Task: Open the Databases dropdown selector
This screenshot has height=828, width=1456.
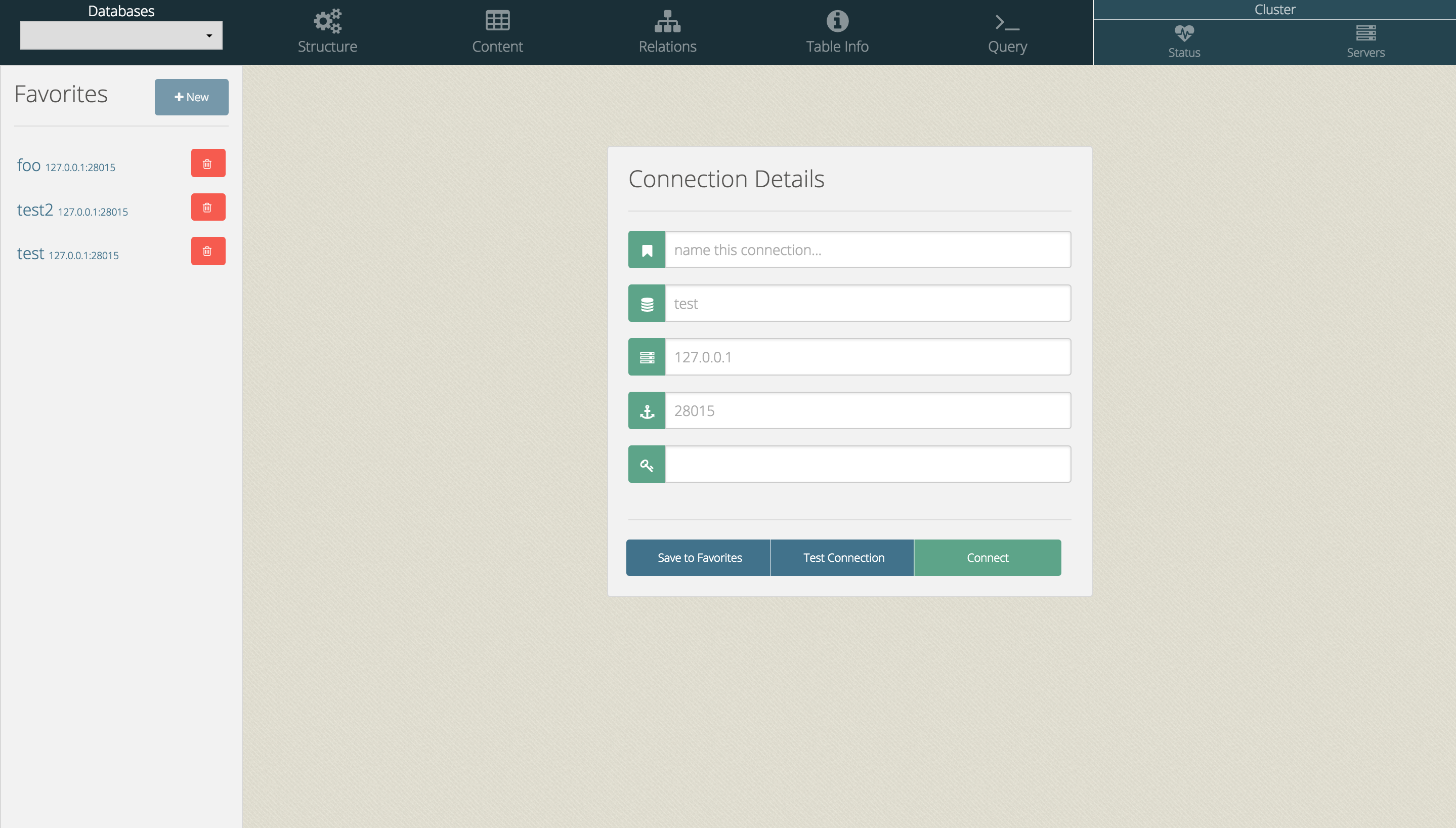Action: [x=120, y=36]
